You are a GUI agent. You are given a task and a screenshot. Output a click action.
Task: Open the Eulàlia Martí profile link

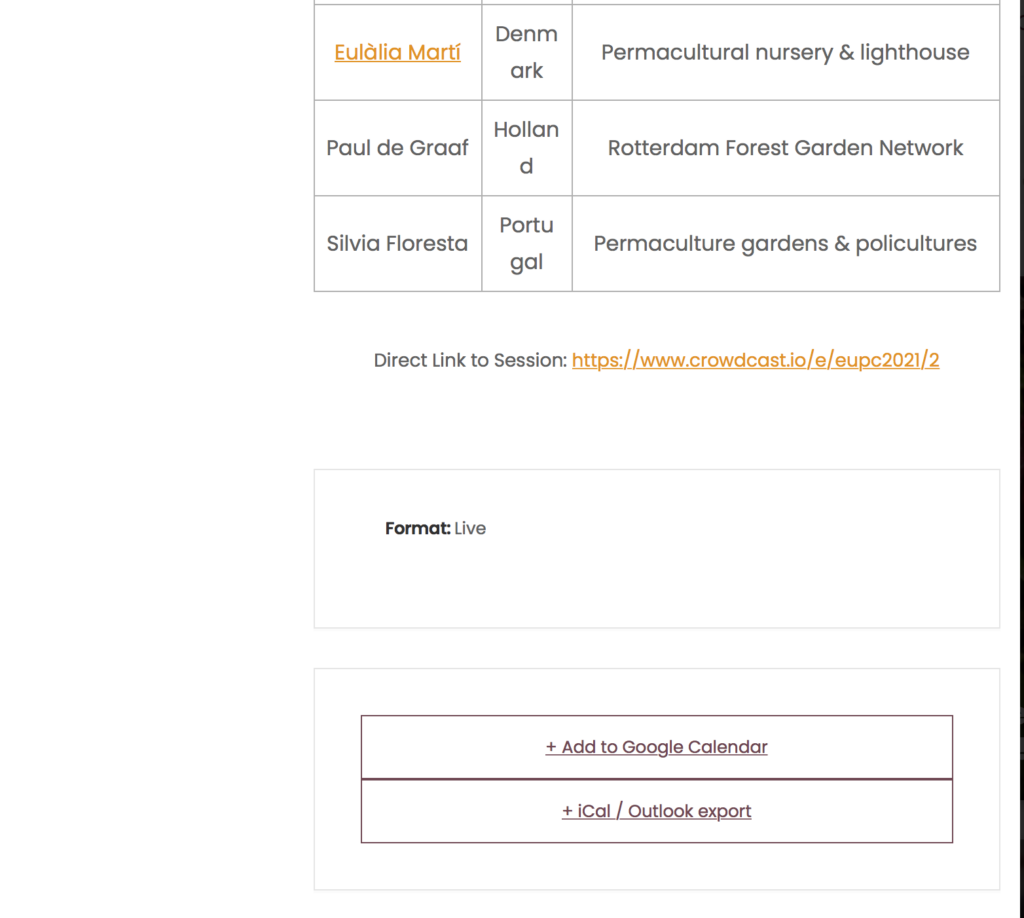[397, 52]
